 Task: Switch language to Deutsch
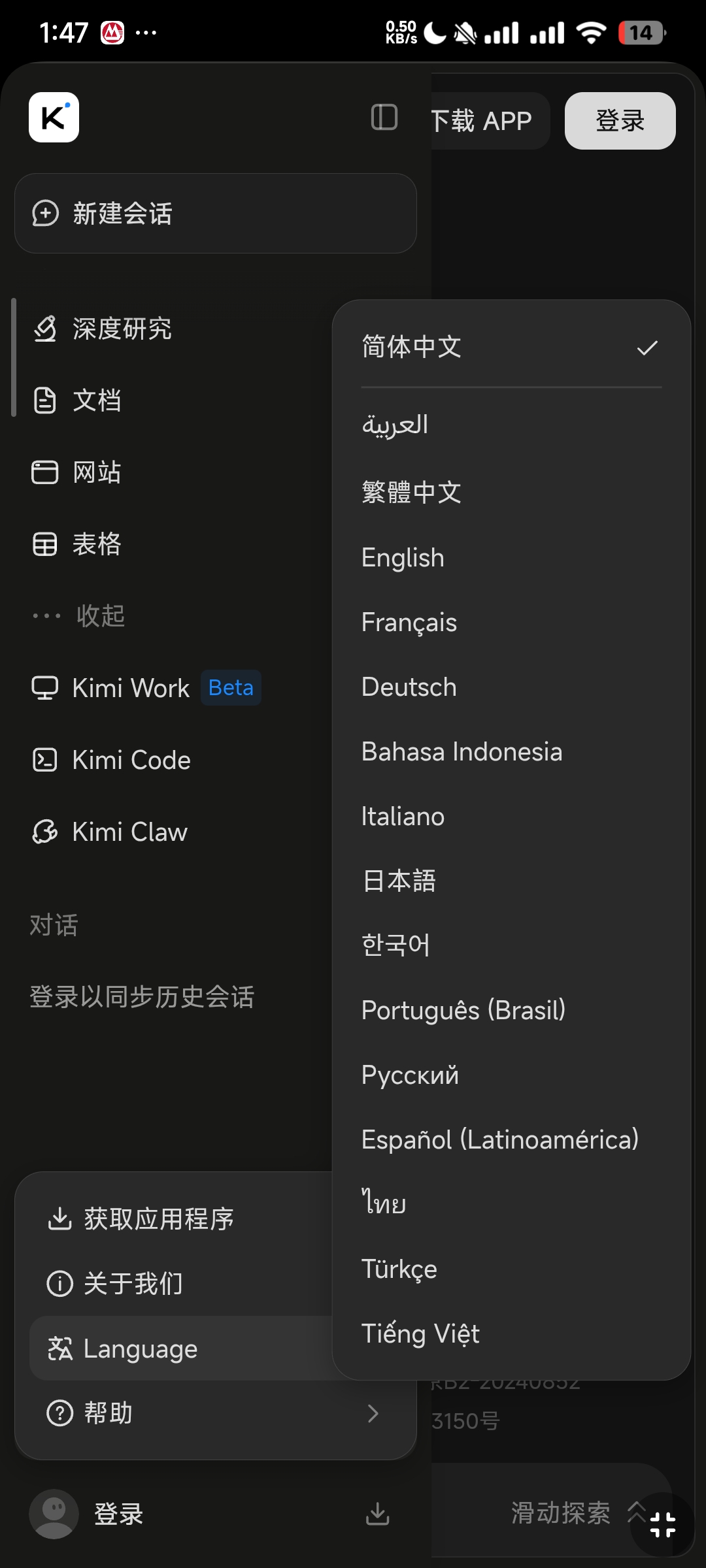[x=511, y=687]
